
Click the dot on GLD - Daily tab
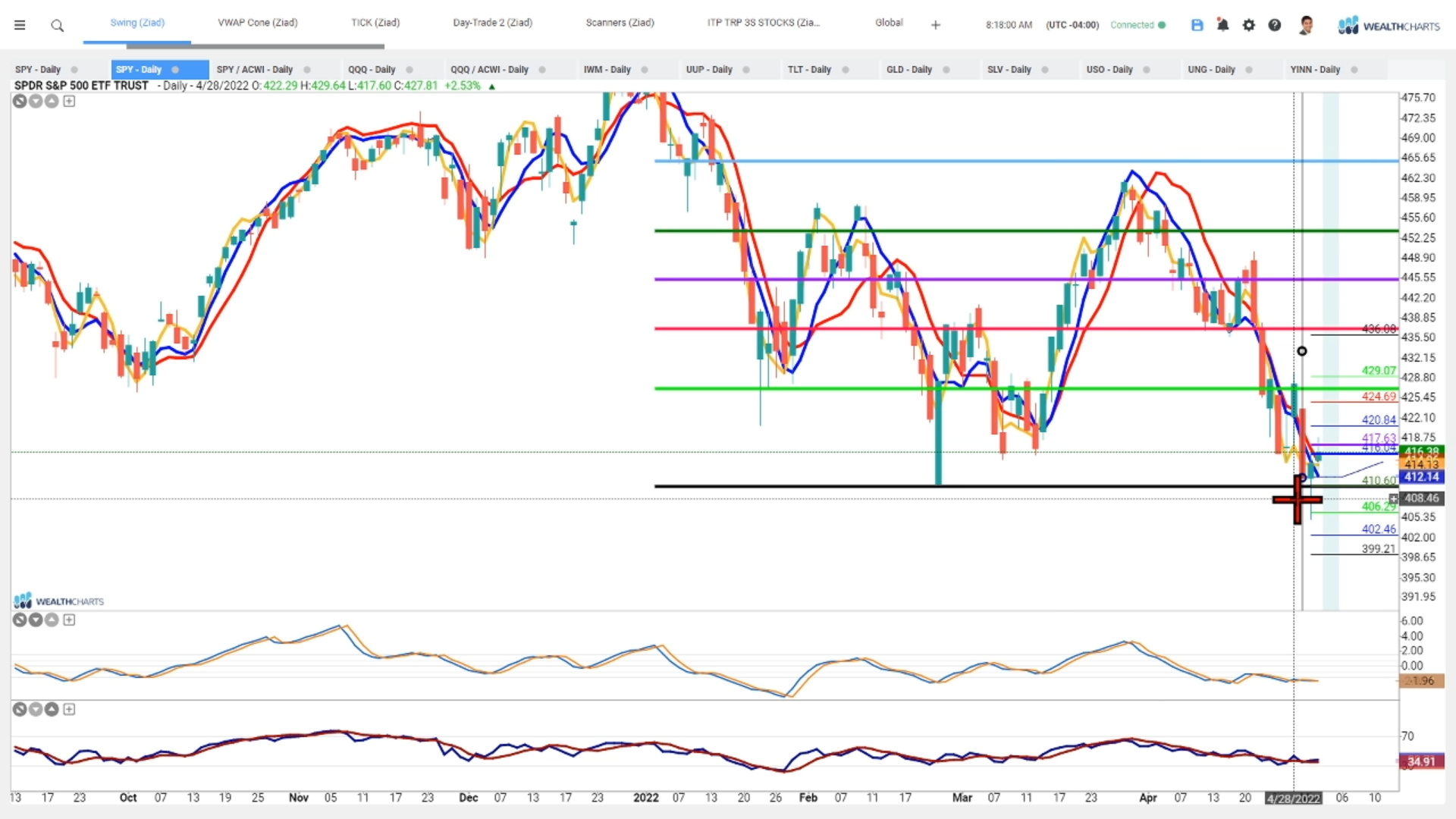(946, 70)
